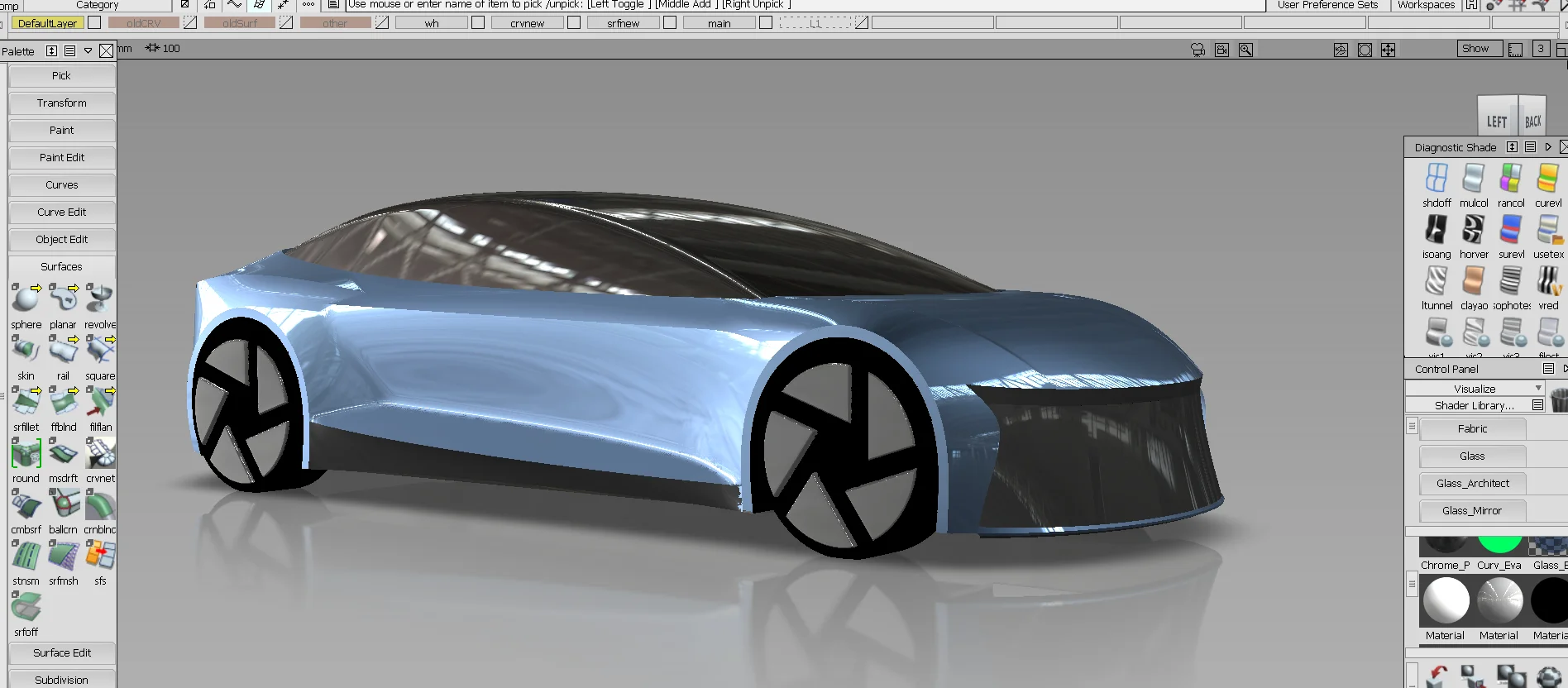
Task: Apply the clayao diagnostic shade
Action: pyautogui.click(x=1473, y=281)
